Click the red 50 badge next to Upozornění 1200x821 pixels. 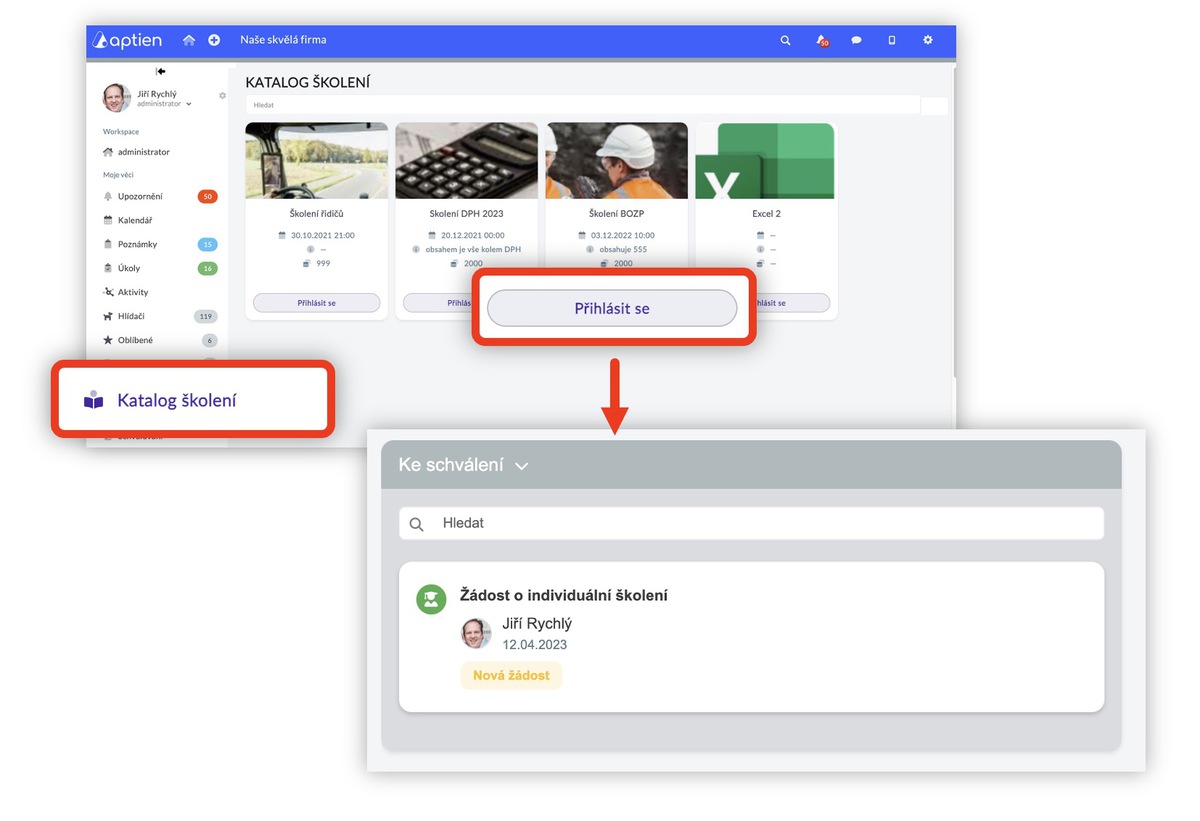(208, 196)
